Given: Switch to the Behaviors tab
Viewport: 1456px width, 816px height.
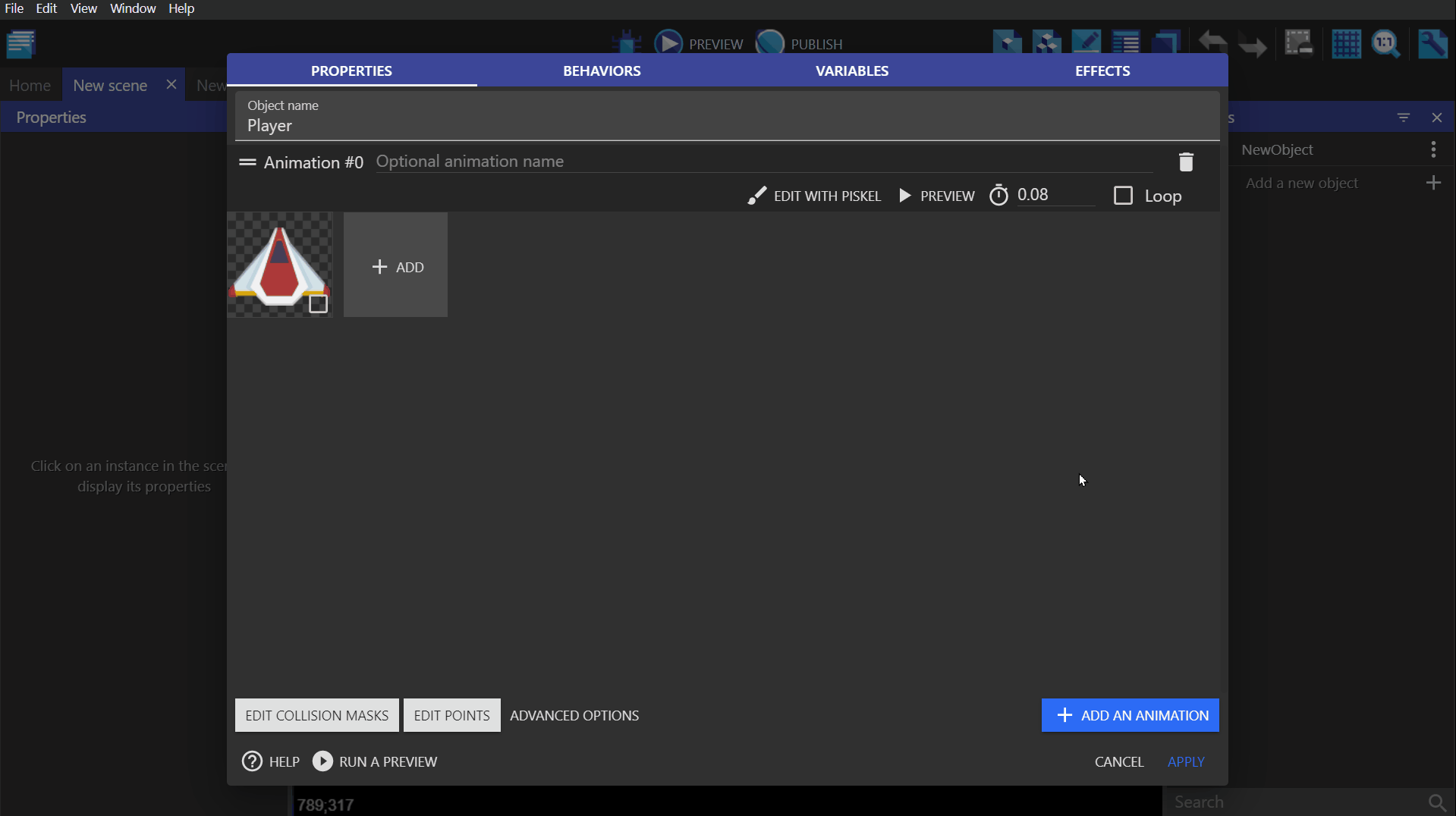Looking at the screenshot, I should coord(602,71).
